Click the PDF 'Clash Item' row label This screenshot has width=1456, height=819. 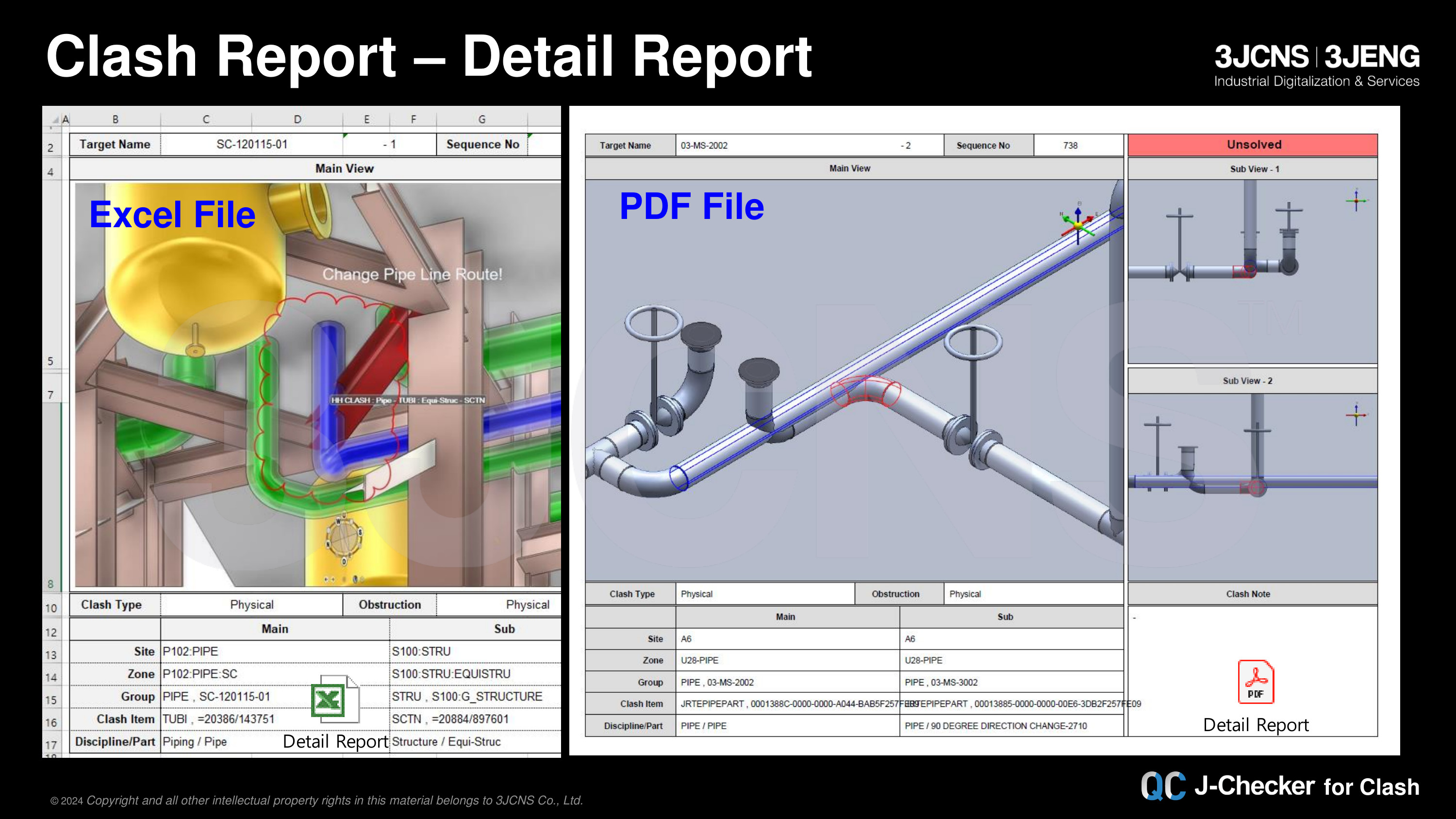pyautogui.click(x=631, y=703)
